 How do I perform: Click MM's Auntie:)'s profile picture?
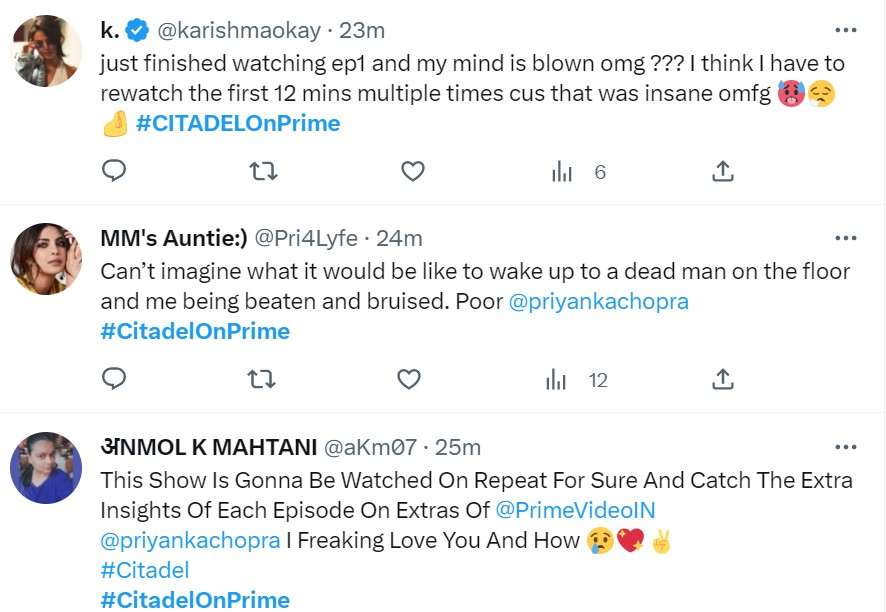45,259
